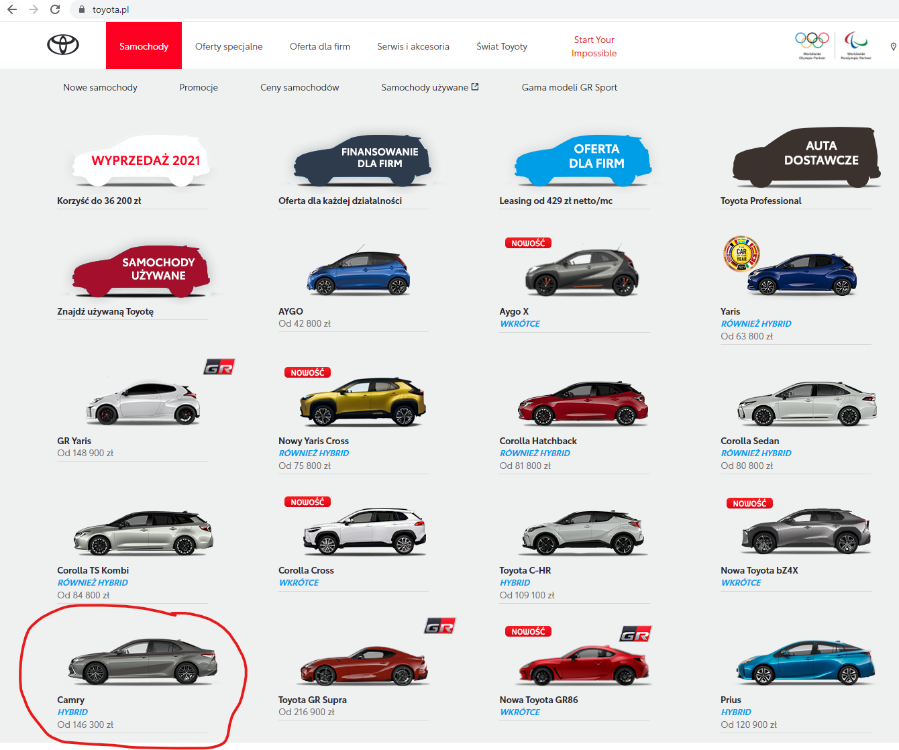The height and width of the screenshot is (750, 899).
Task: Open the Toyota Professional link
Action: coord(761,201)
